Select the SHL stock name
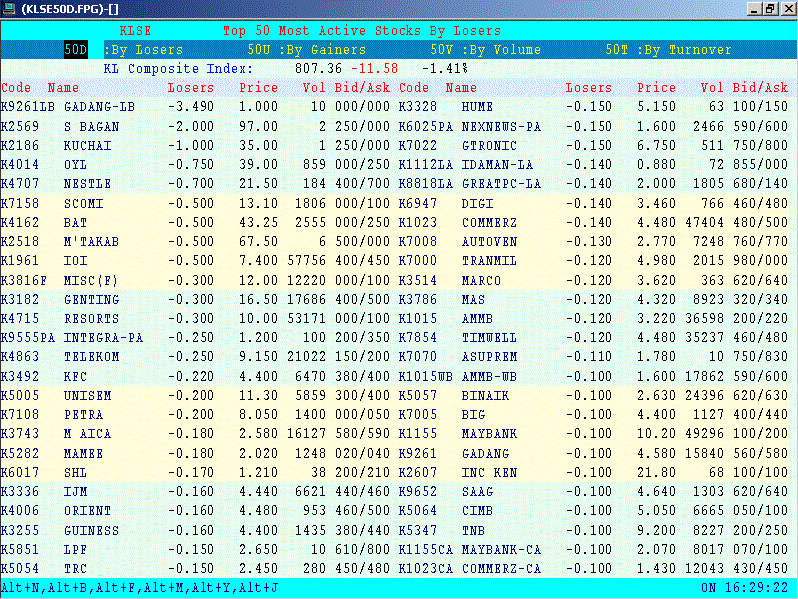This screenshot has height=599, width=798. (75, 473)
